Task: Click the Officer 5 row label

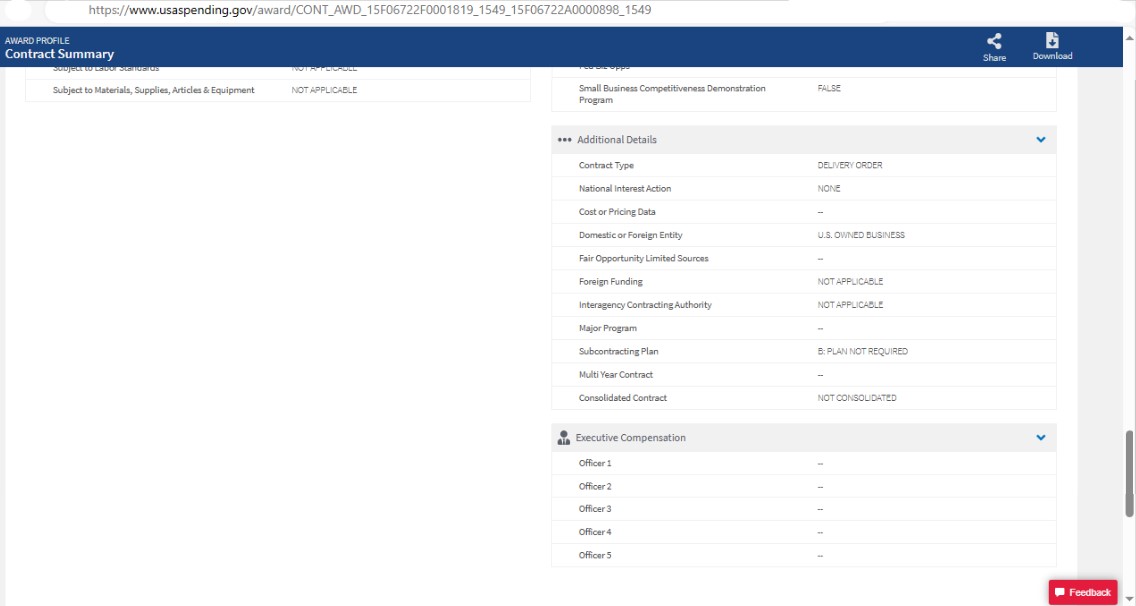Action: tap(595, 555)
